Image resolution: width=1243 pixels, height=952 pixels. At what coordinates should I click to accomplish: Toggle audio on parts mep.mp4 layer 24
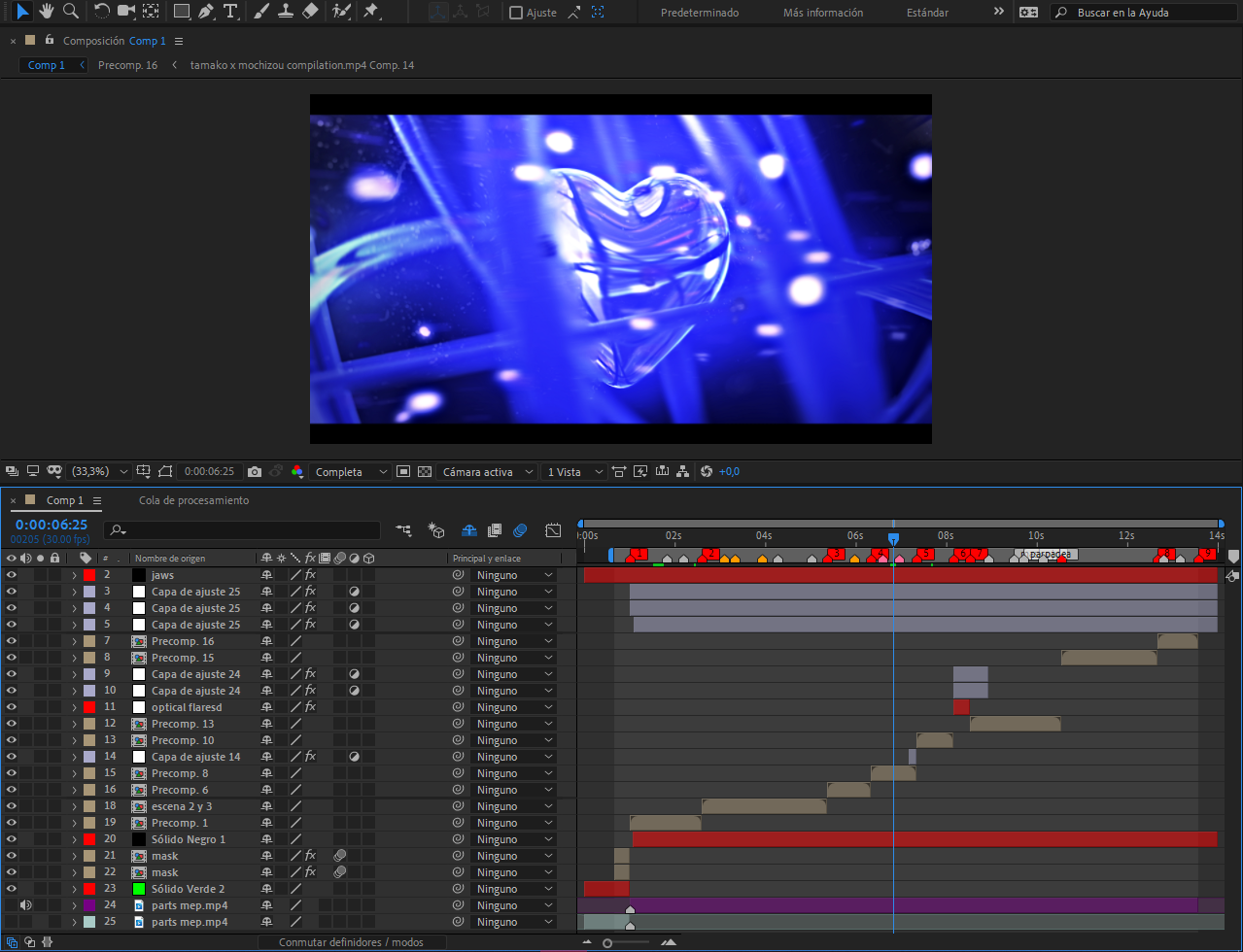(26, 905)
